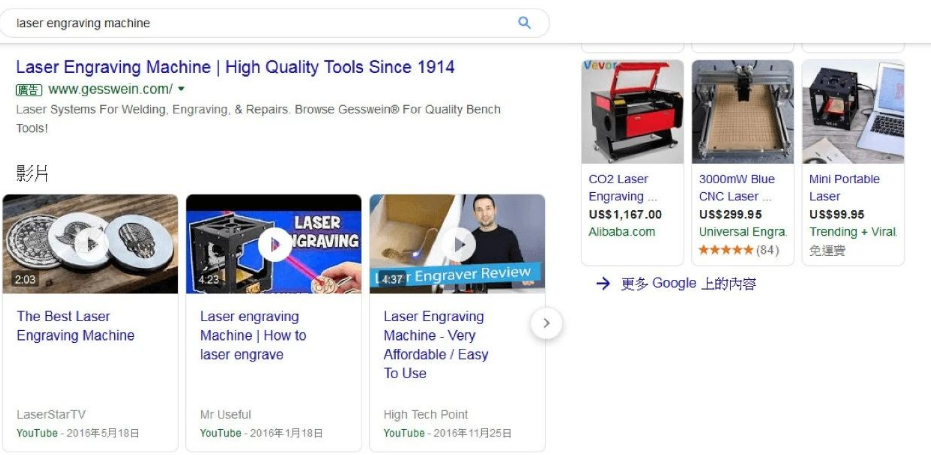Click the five-star rating with 84 reviews
Viewport: 931px width, 455px height.
coord(739,250)
